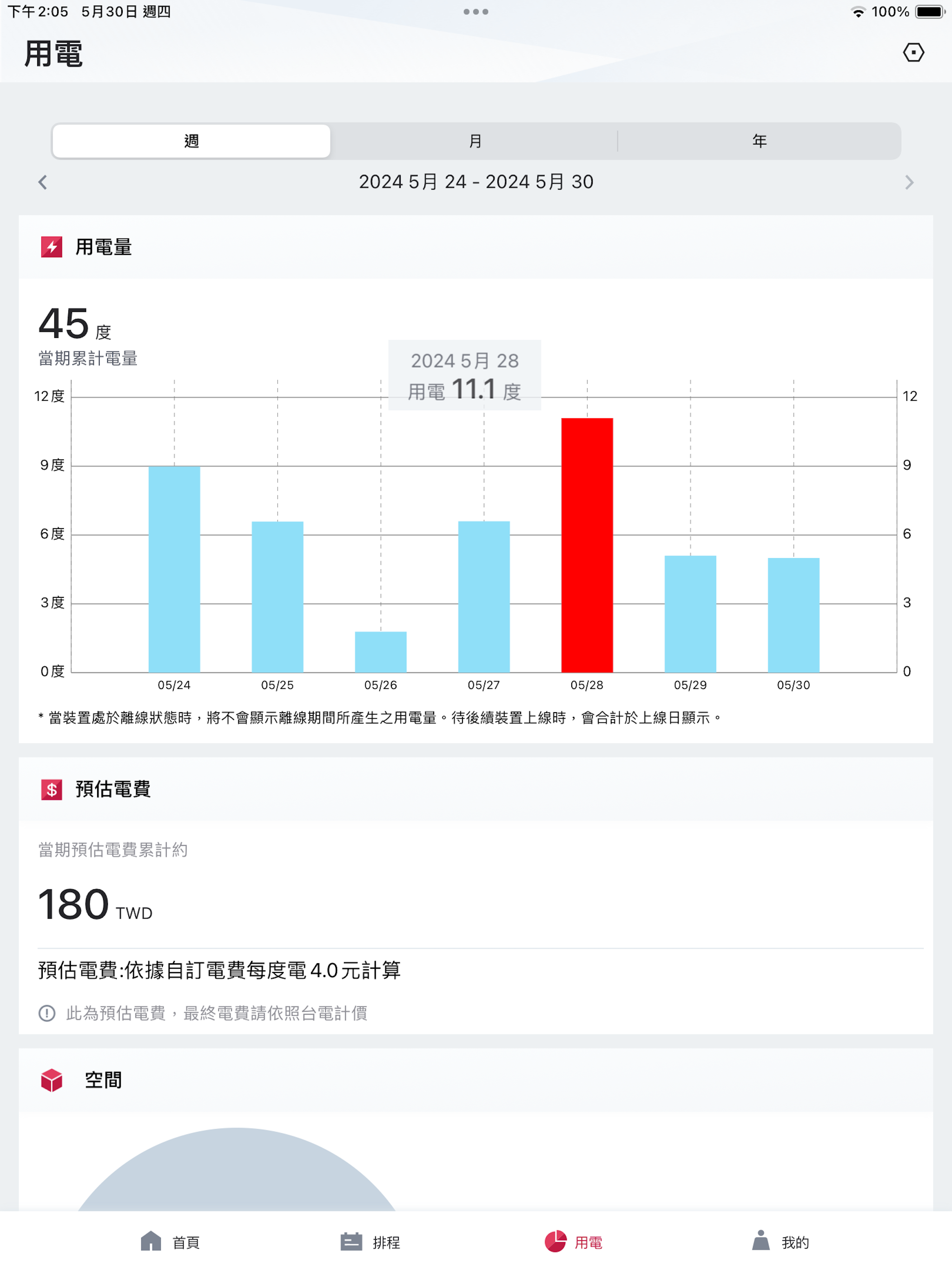The width and height of the screenshot is (952, 1270).
Task: Tap the lightning bolt 用電量 icon
Action: coord(52,247)
